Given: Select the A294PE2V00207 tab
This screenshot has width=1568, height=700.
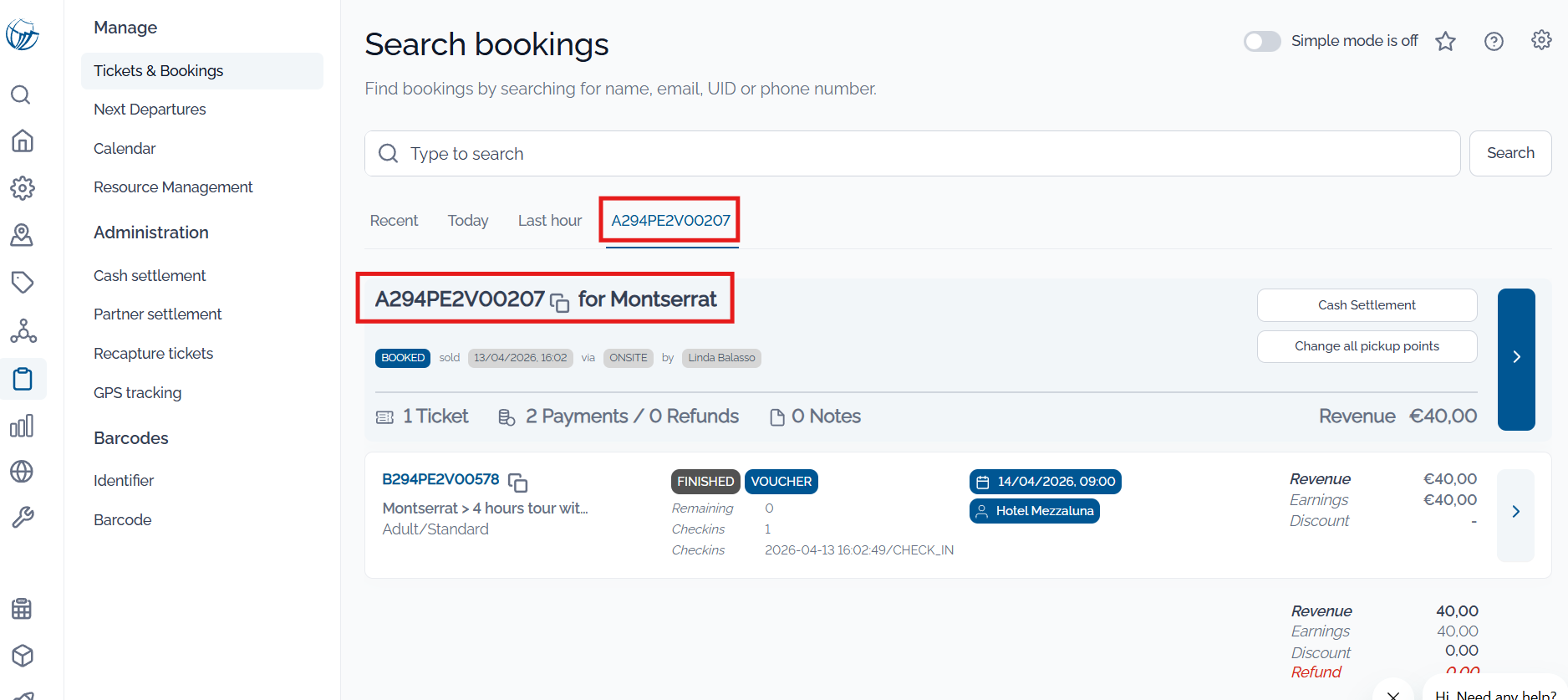Looking at the screenshot, I should click(x=670, y=221).
